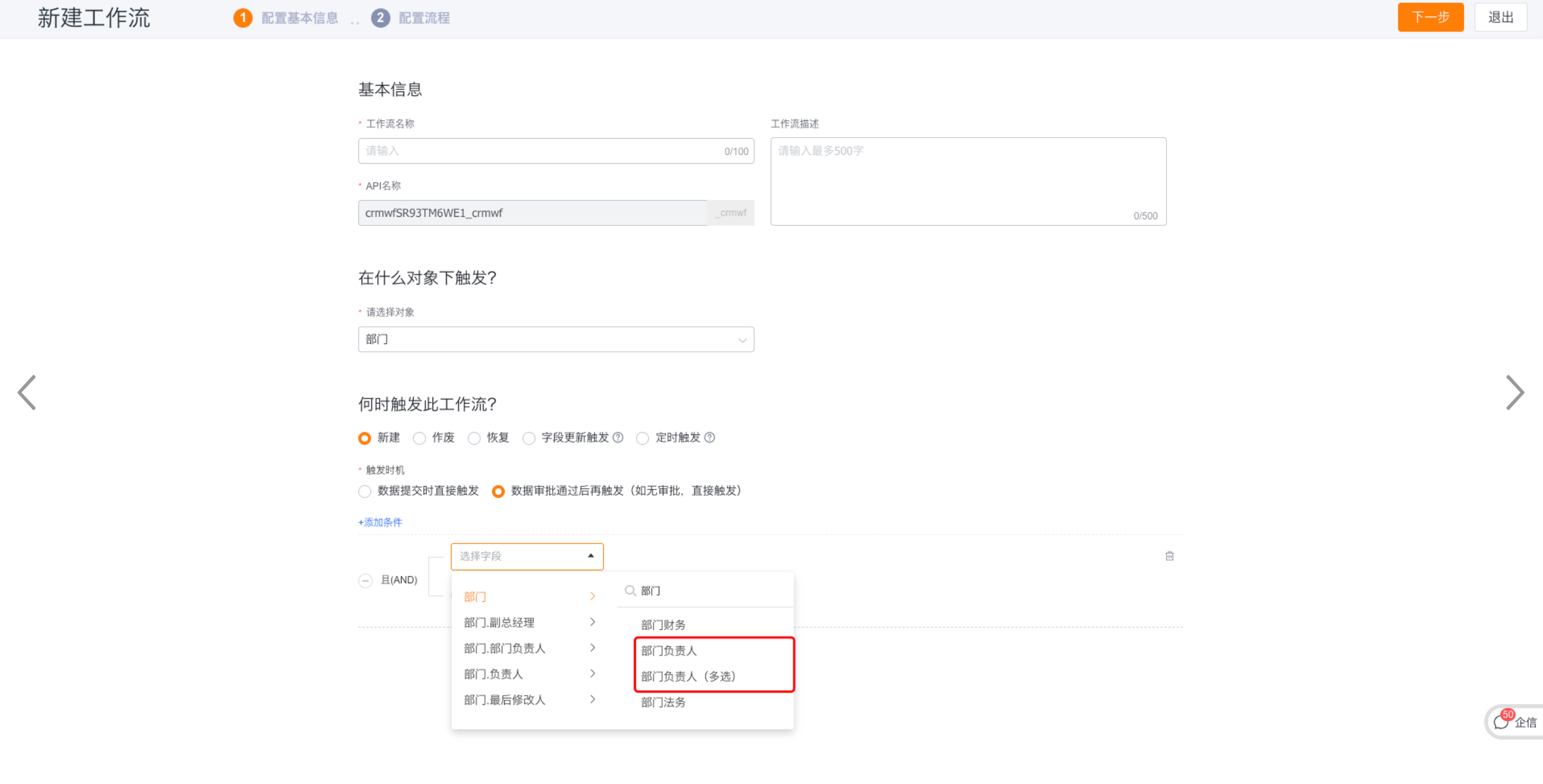Select 部门.最后修改人 in the left menu
The image size is (1543, 784).
pos(504,699)
